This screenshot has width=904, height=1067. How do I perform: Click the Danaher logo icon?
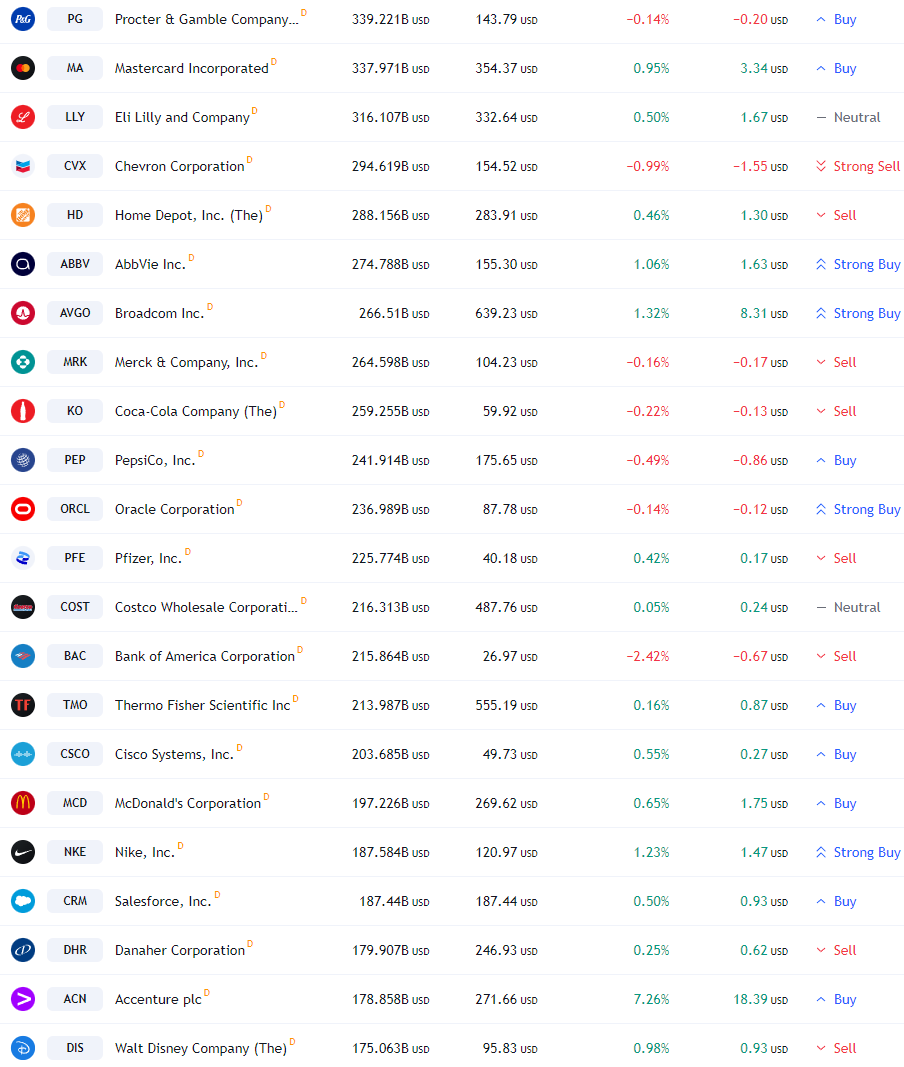(x=23, y=950)
